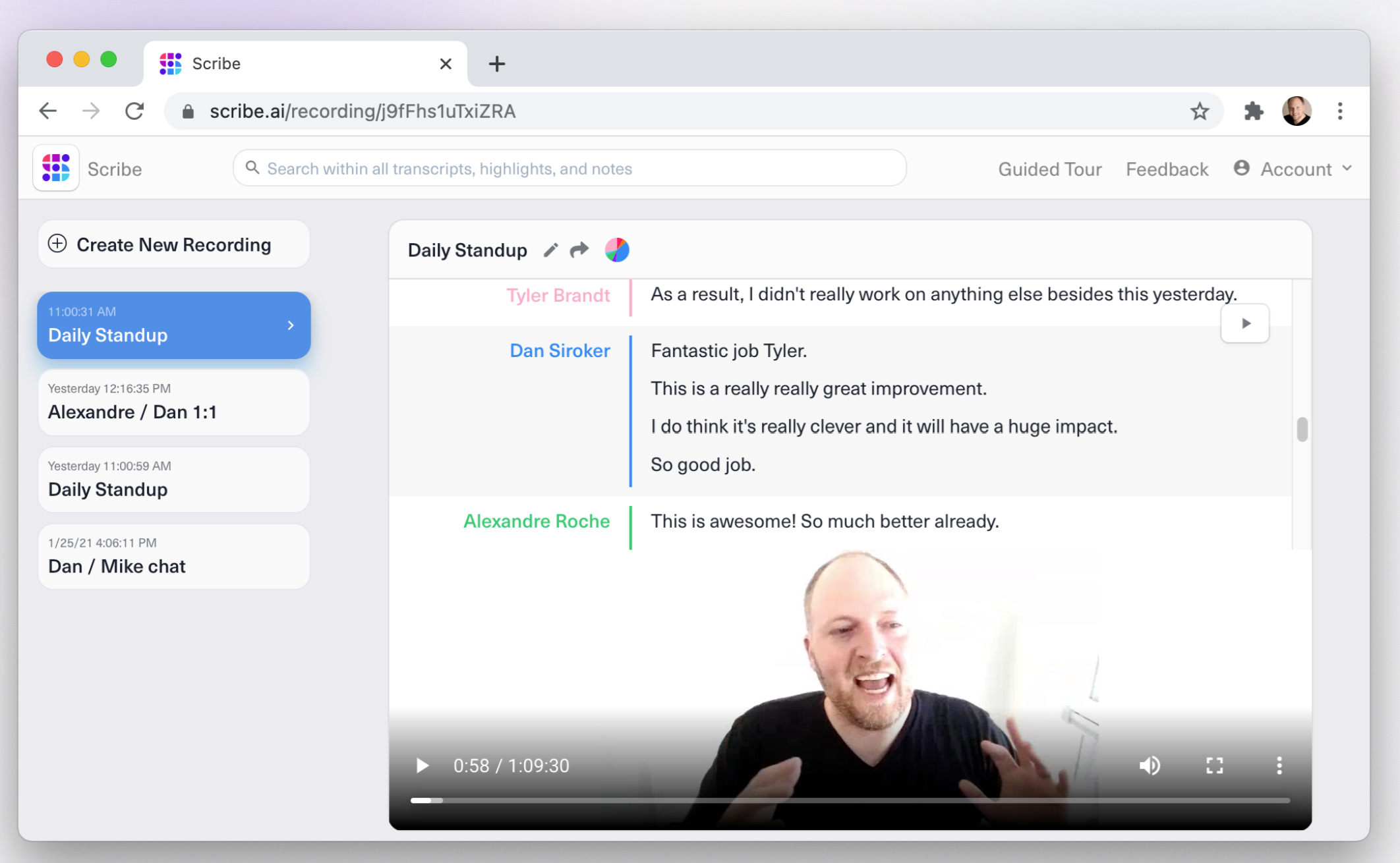The height and width of the screenshot is (863, 1400).
Task: Play the floating transcript playback button
Action: pyautogui.click(x=1245, y=323)
